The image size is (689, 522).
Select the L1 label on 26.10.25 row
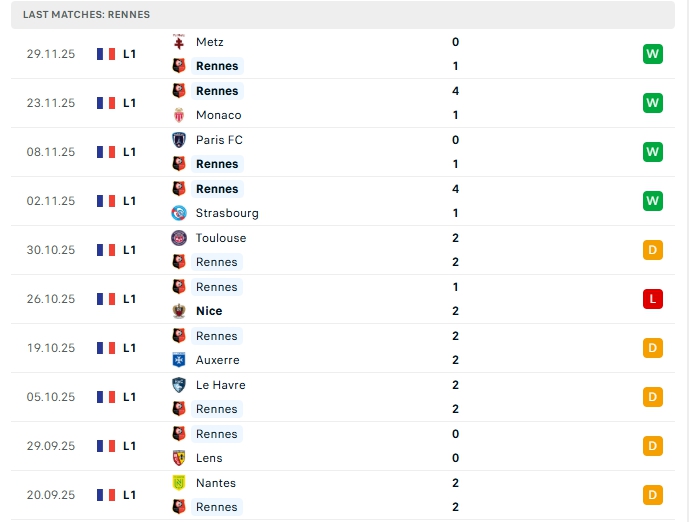(130, 299)
